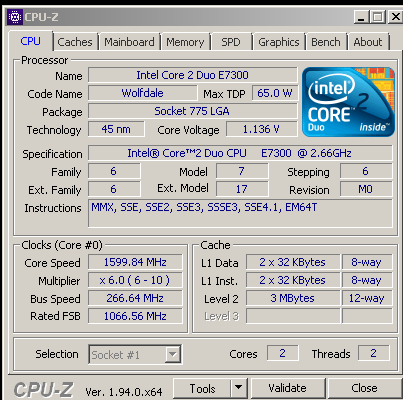This screenshot has width=403, height=400.
Task: Switch to the Bench tab
Action: coord(326,42)
